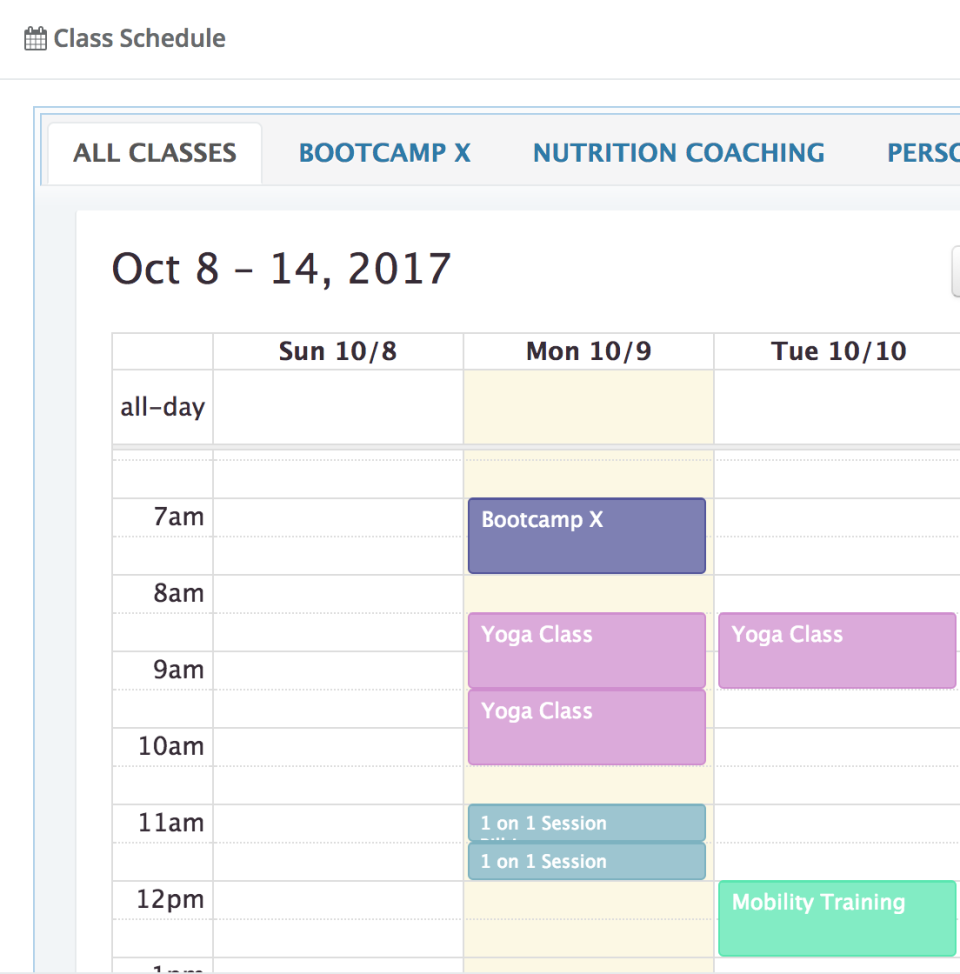
Task: Select Monday's second Yoga Class event
Action: pyautogui.click(x=587, y=727)
